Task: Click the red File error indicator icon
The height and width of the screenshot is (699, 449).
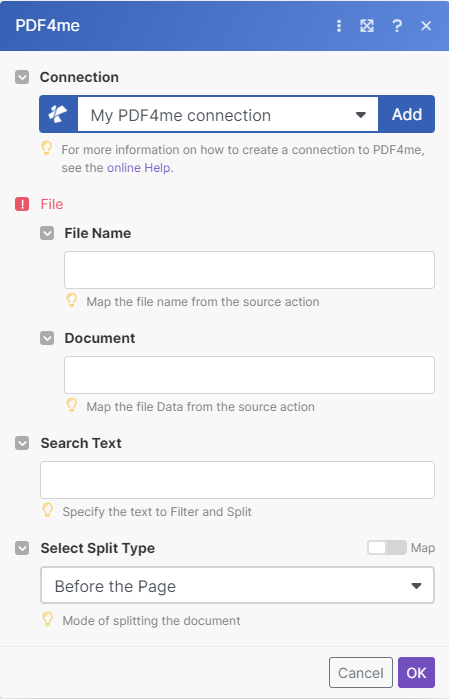Action: pos(22,204)
